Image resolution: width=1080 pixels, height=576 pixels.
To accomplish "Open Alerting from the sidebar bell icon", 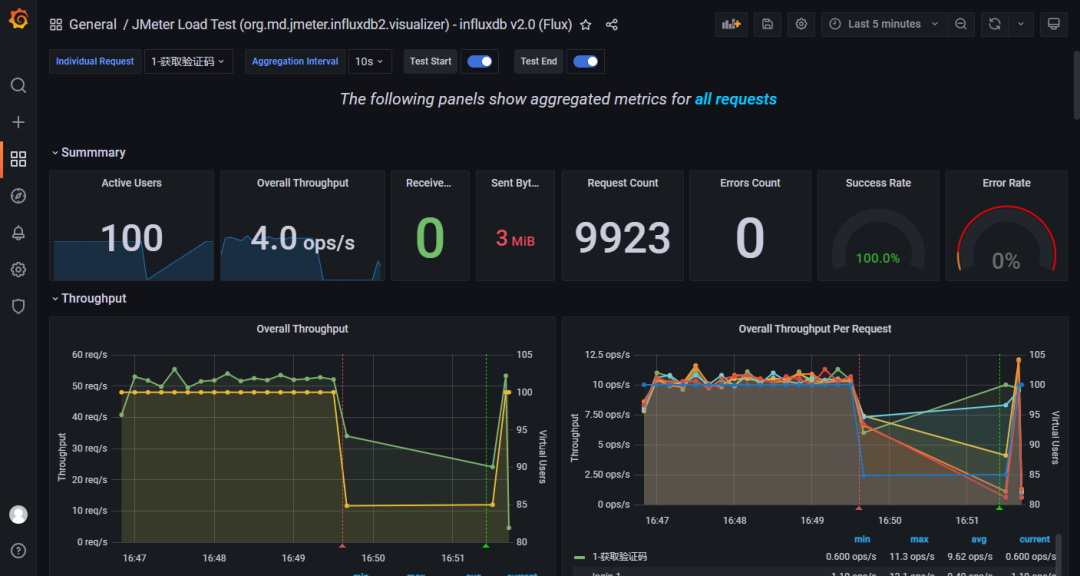I will (x=18, y=232).
